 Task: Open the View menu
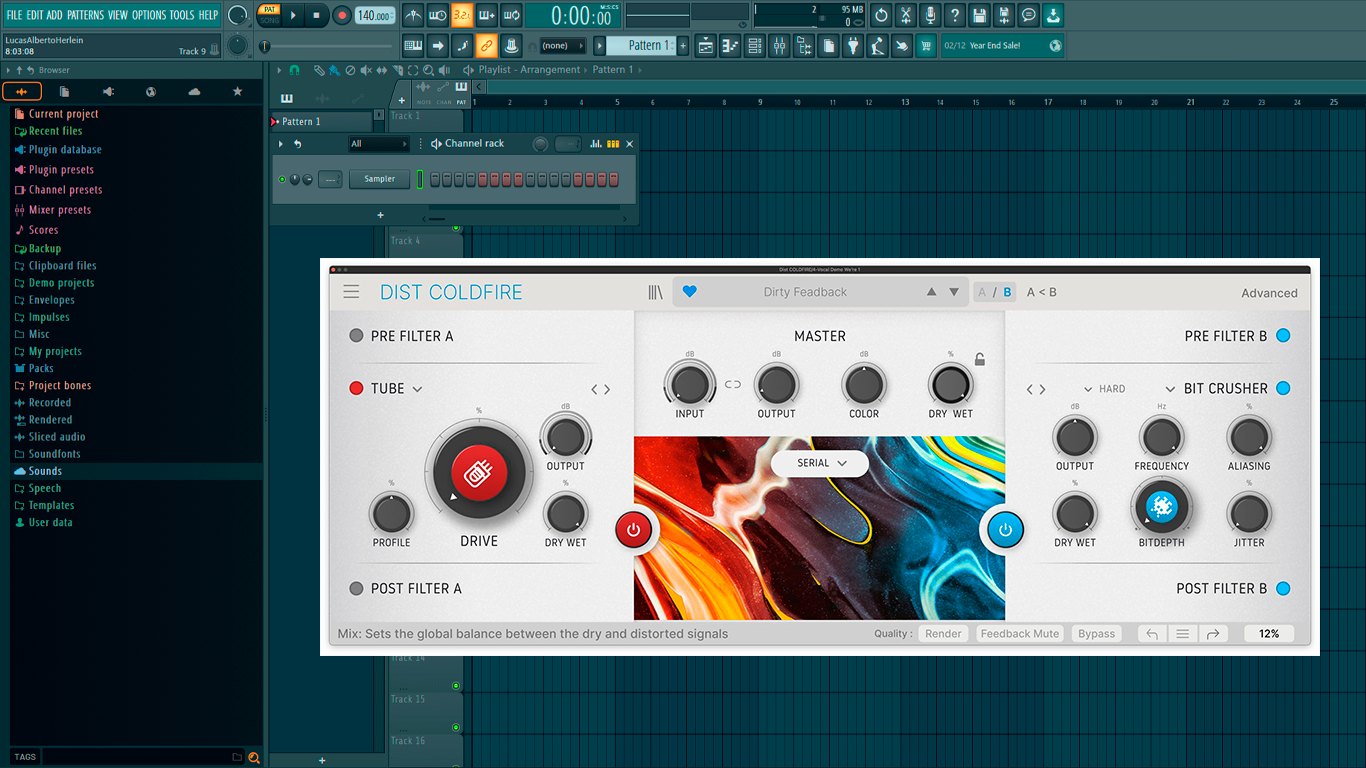click(118, 15)
